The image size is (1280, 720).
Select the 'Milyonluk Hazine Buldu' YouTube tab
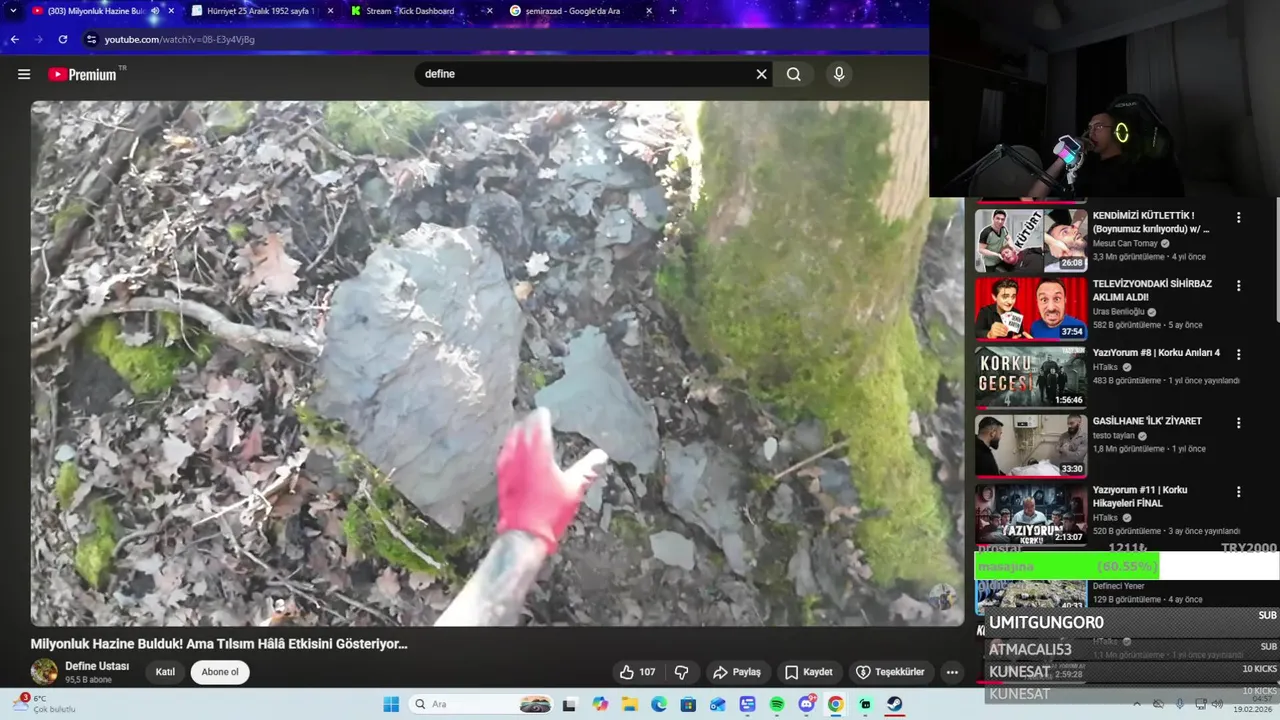[x=89, y=11]
